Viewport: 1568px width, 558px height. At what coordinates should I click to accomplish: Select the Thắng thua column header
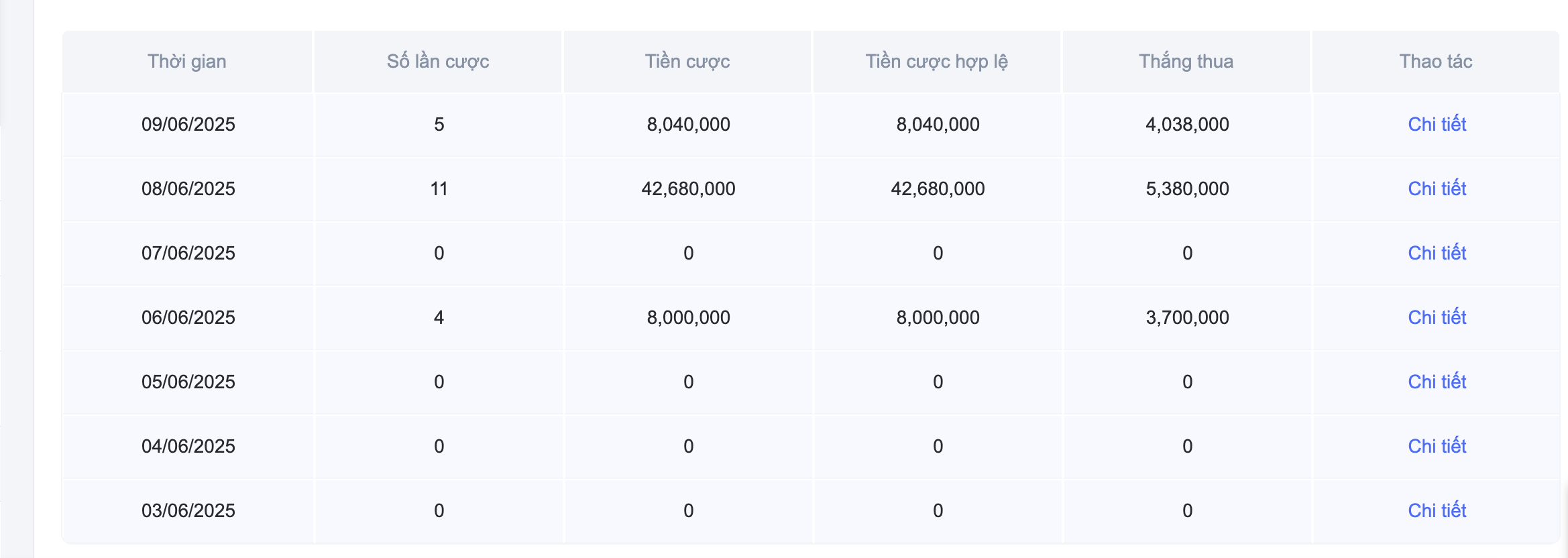coord(1186,62)
